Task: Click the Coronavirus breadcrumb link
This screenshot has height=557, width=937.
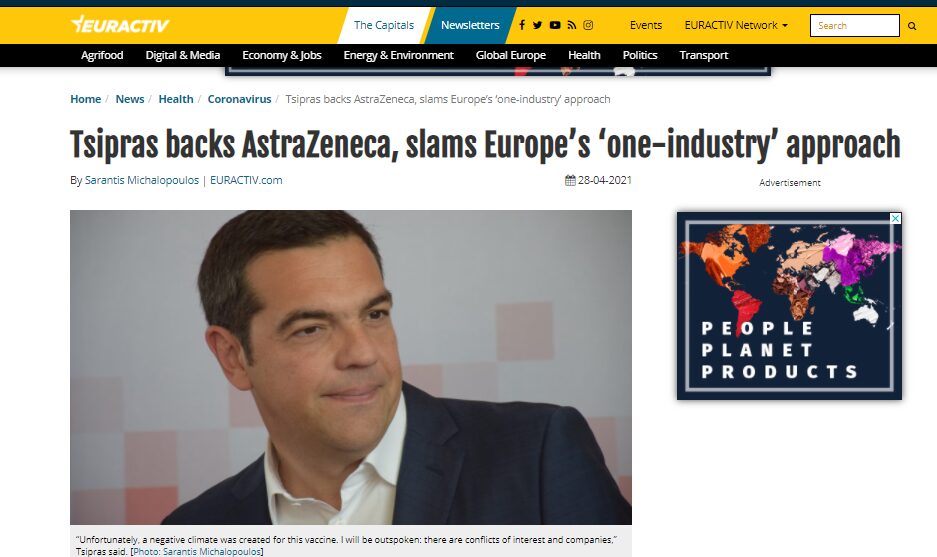Action: [239, 99]
